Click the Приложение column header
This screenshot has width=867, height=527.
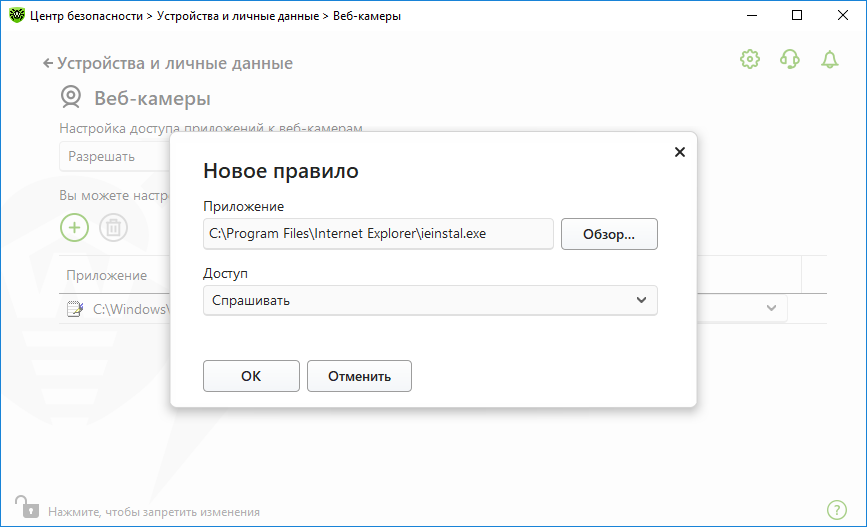(107, 275)
